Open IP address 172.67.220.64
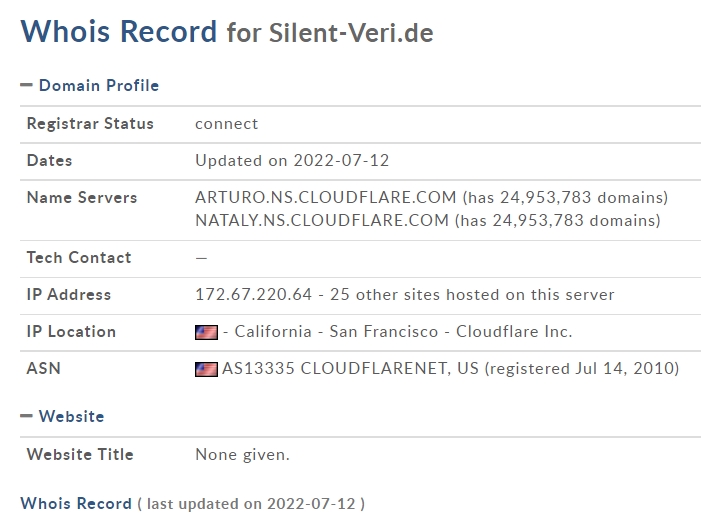The height and width of the screenshot is (521, 701). pyautogui.click(x=253, y=294)
